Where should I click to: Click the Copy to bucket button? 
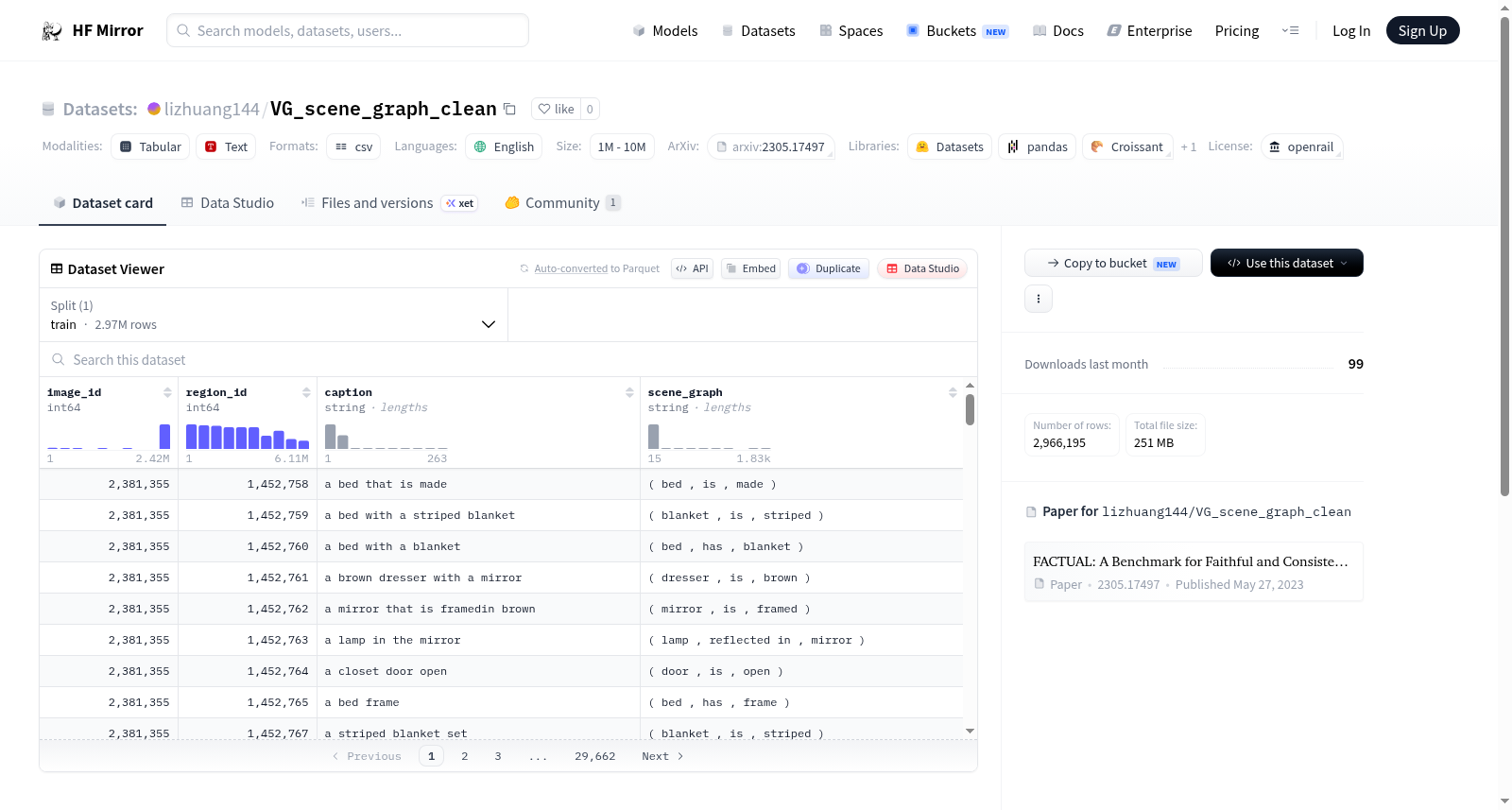(1113, 263)
